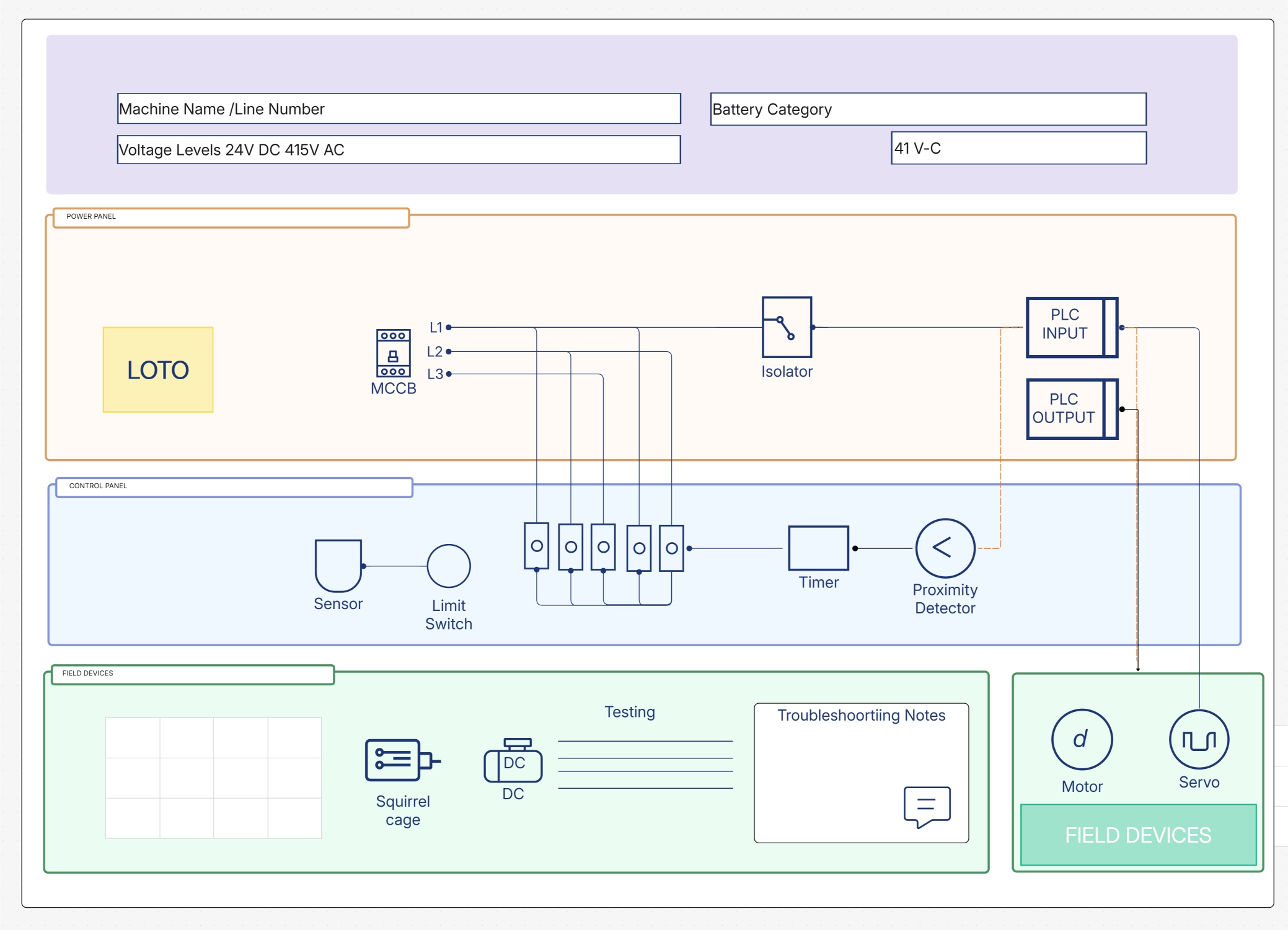The width and height of the screenshot is (1288, 930).
Task: Select the Motor circle icon
Action: (x=1082, y=740)
